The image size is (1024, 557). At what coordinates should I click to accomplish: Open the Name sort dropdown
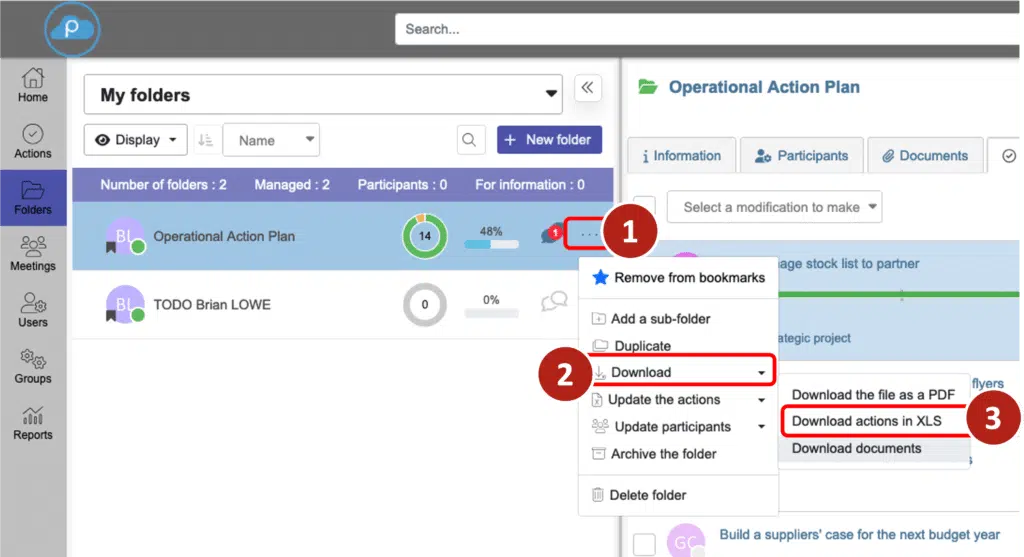(271, 141)
